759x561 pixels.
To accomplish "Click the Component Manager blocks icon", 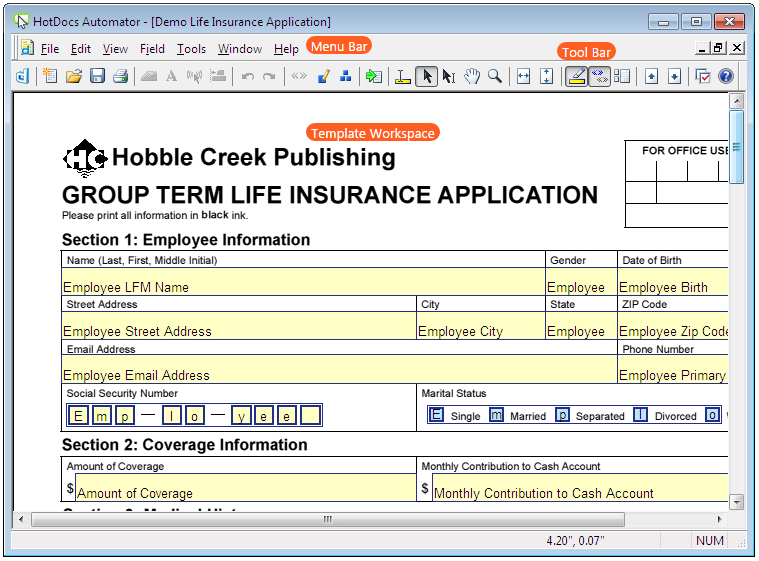I will point(346,76).
